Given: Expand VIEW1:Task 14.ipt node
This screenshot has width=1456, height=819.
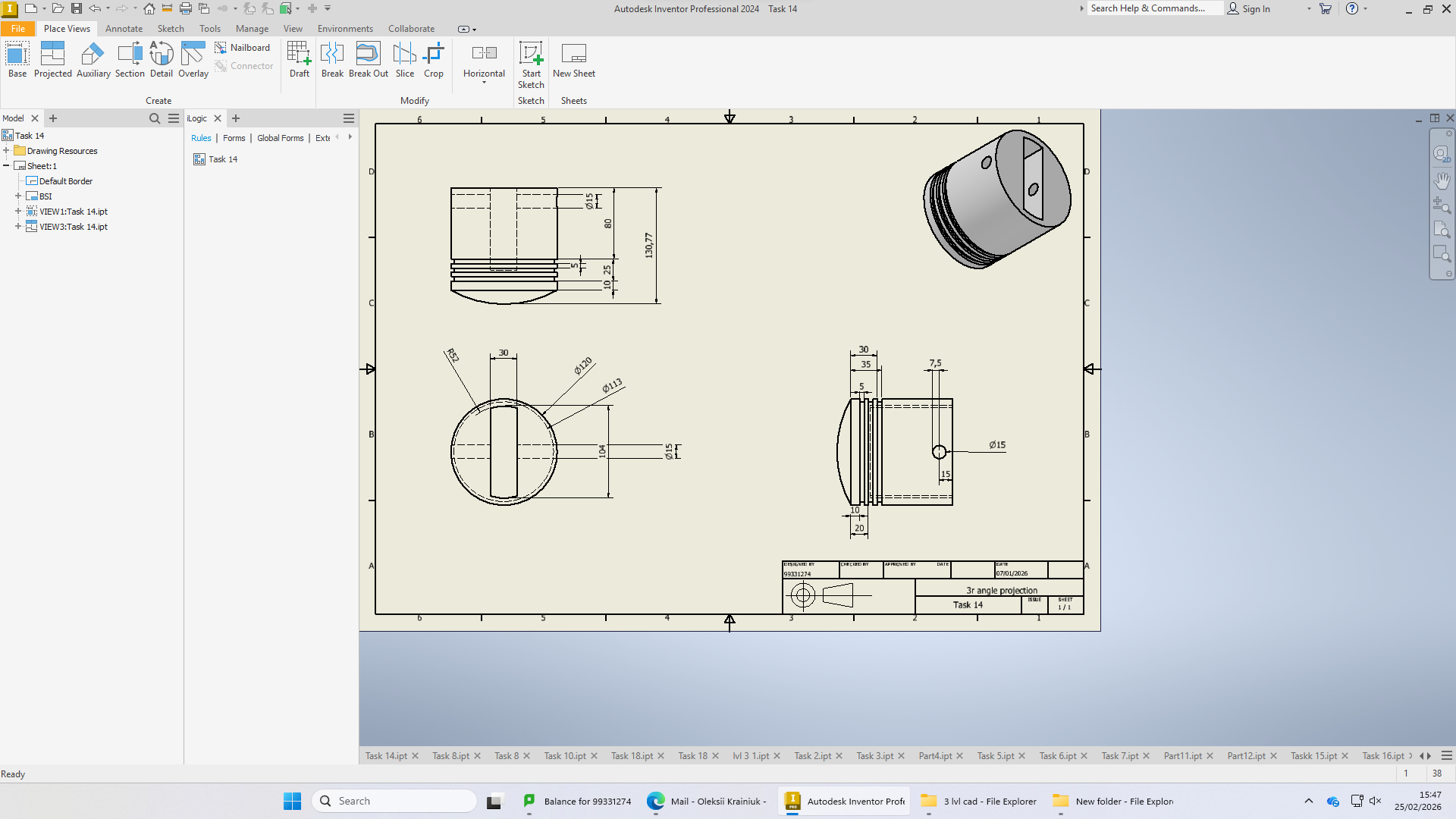Looking at the screenshot, I should [x=18, y=212].
